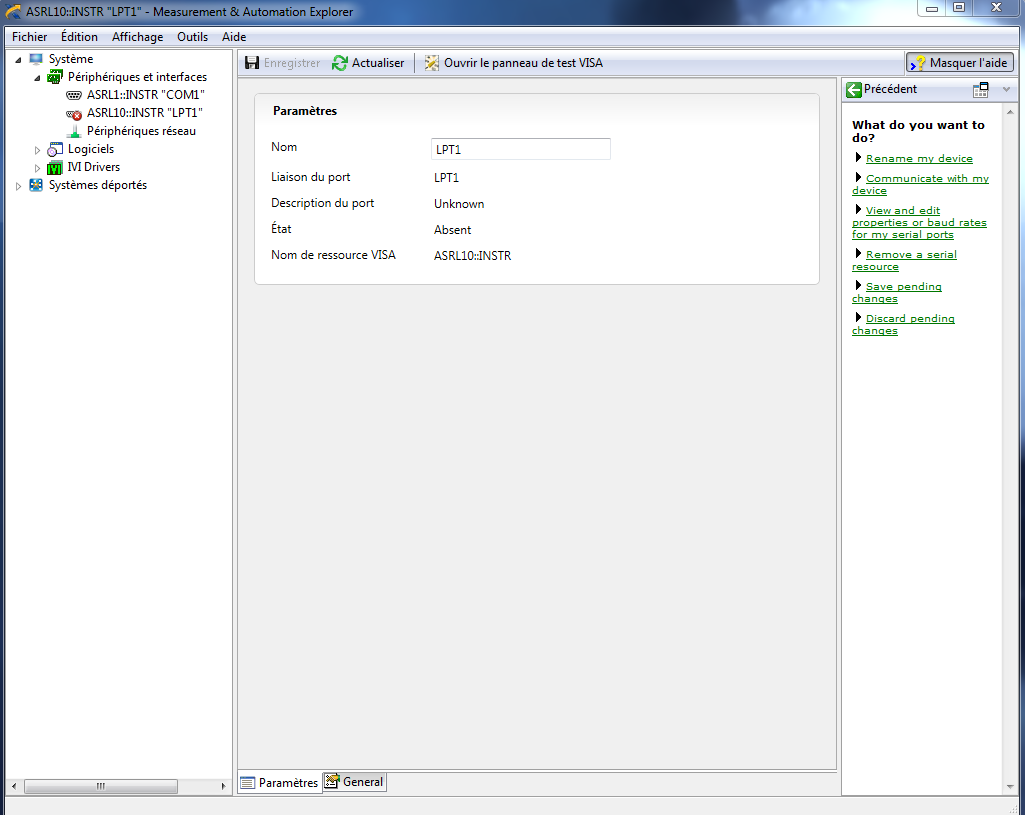The width and height of the screenshot is (1025, 815).
Task: Select ASRL1::INSTR "COM1" in tree
Action: [x=145, y=95]
